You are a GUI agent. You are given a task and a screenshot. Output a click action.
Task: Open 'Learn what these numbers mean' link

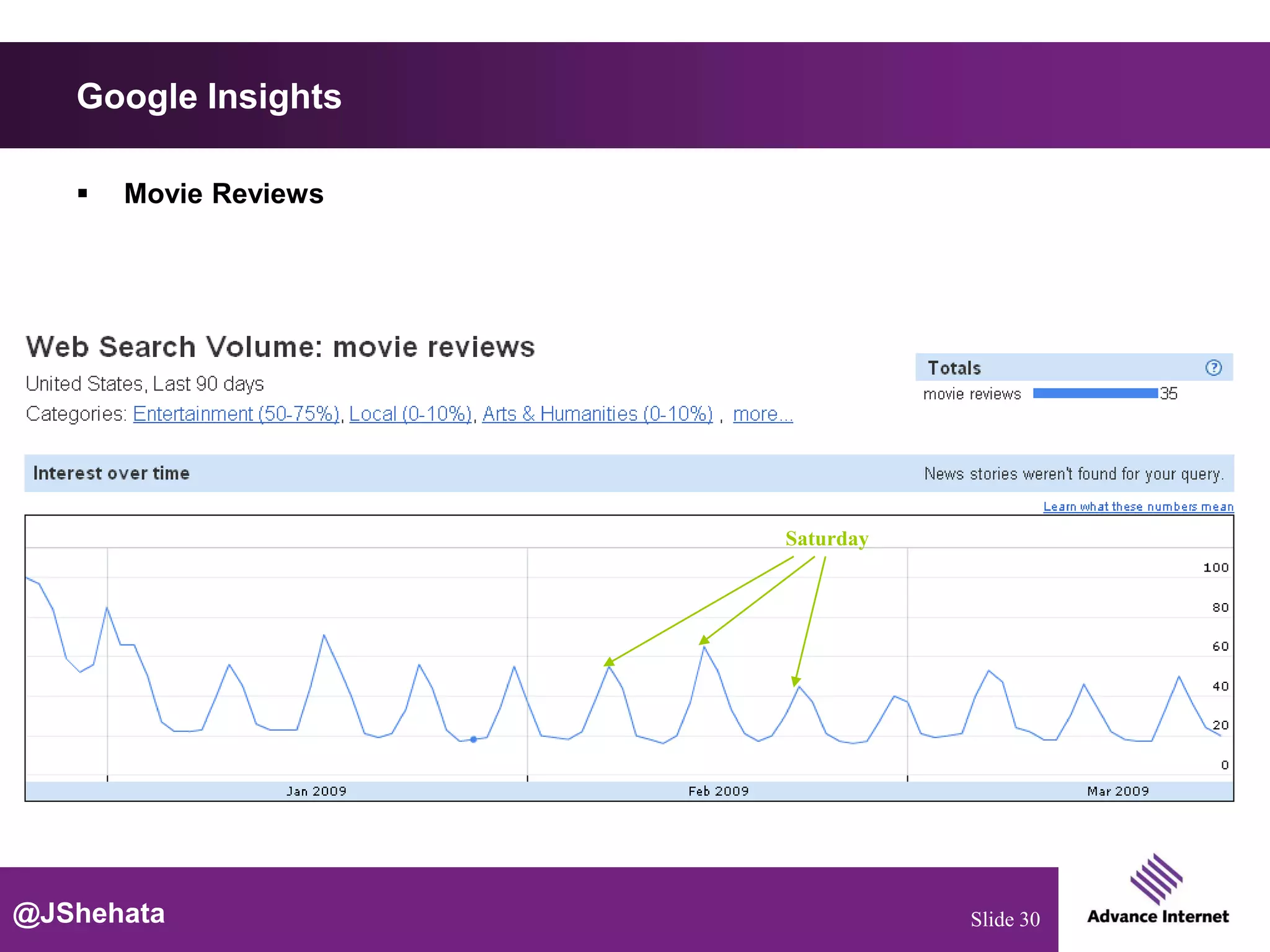(x=1139, y=506)
